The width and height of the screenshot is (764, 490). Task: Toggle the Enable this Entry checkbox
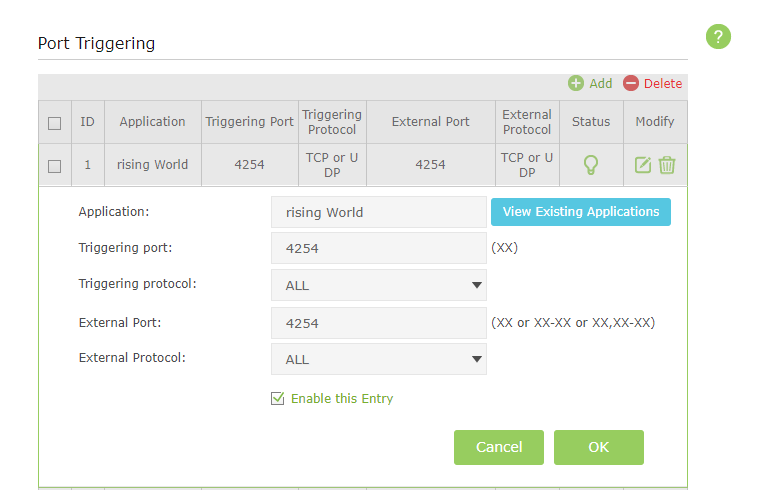pos(278,399)
